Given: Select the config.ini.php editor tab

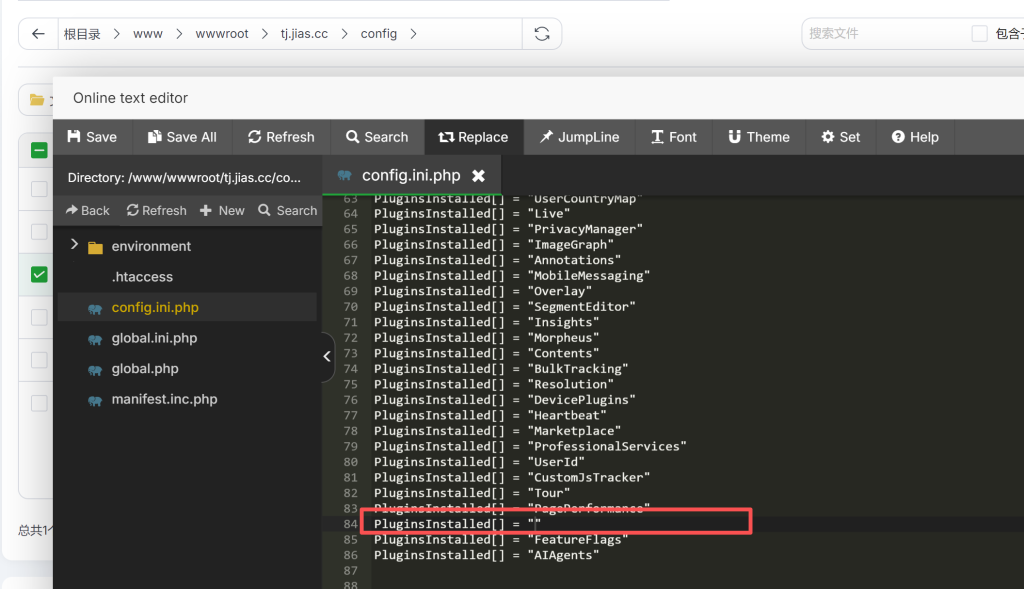Looking at the screenshot, I should coord(411,176).
